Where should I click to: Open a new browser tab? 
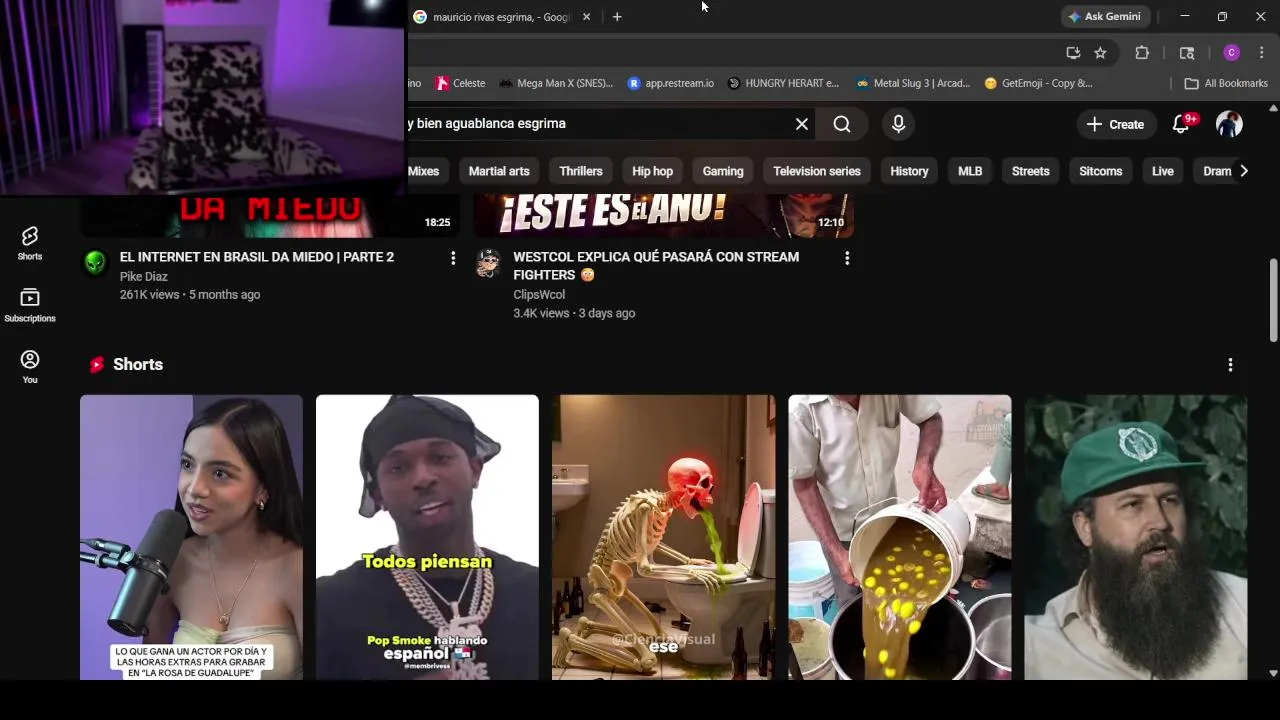[x=617, y=17]
